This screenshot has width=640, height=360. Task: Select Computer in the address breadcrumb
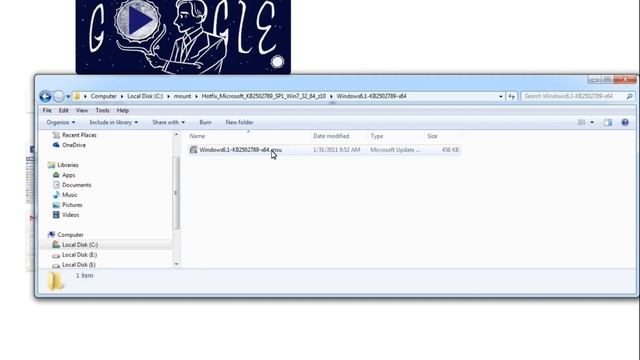pos(103,96)
